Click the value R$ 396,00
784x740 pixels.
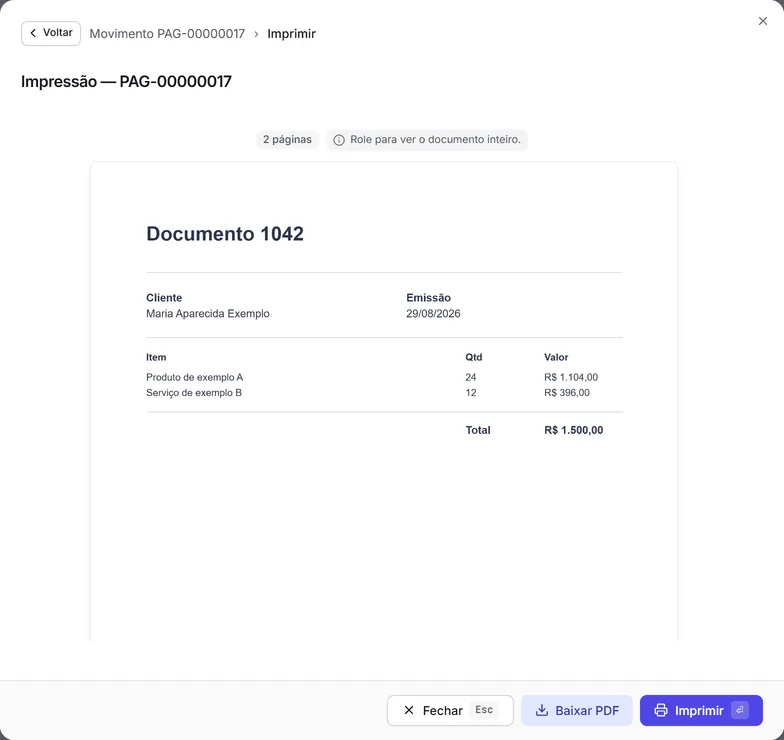tap(567, 392)
